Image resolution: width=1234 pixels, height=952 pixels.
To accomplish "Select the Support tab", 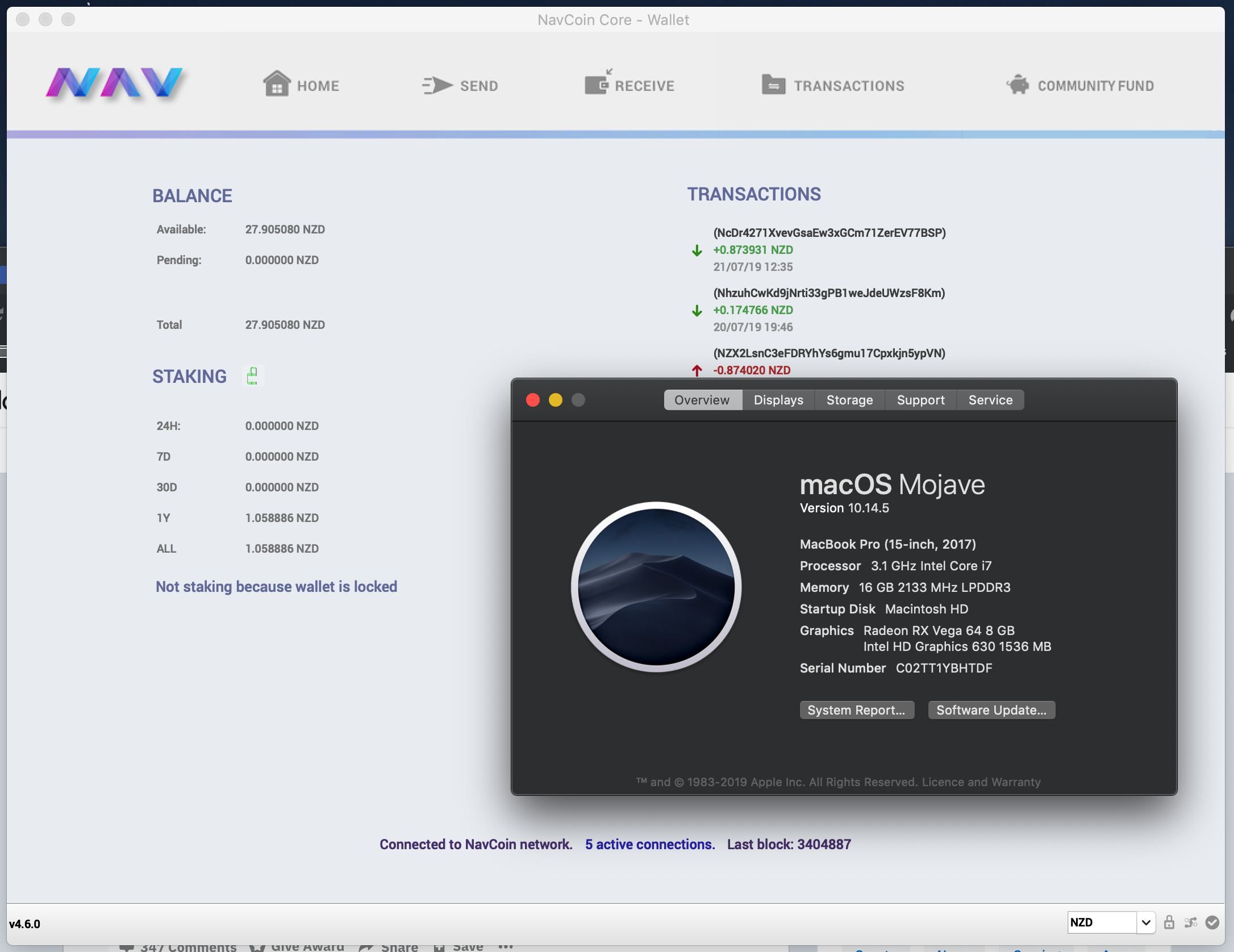I will pyautogui.click(x=920, y=400).
